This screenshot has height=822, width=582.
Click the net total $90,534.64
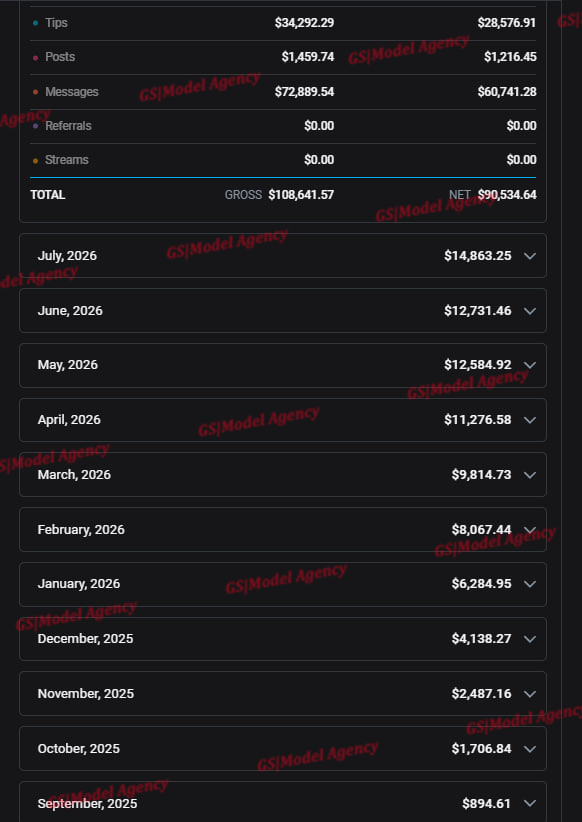click(x=506, y=194)
